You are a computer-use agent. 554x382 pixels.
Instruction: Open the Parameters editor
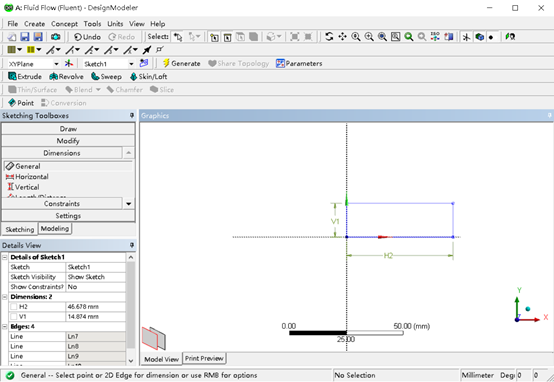click(x=299, y=64)
